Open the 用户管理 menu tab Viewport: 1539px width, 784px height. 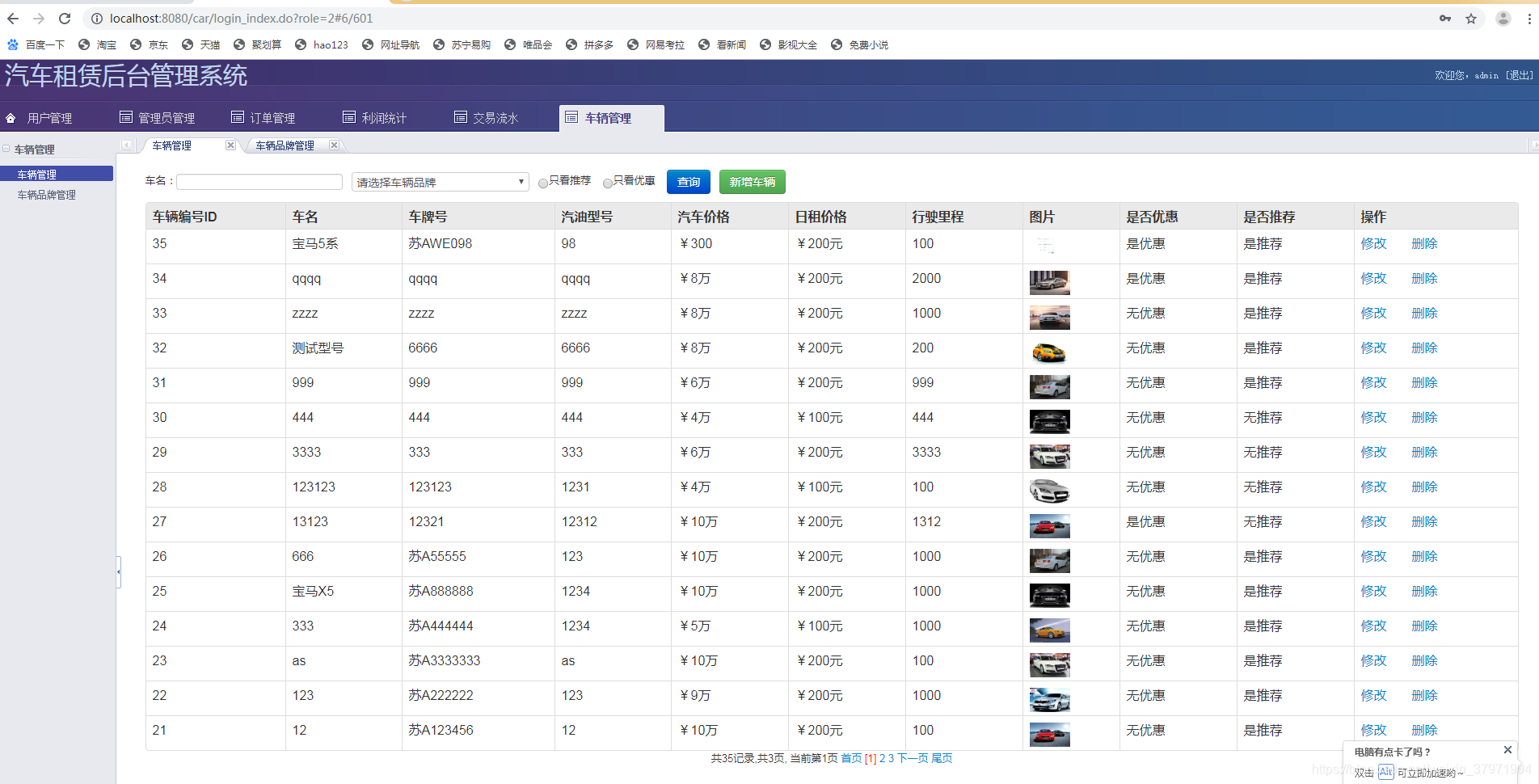coord(40,118)
